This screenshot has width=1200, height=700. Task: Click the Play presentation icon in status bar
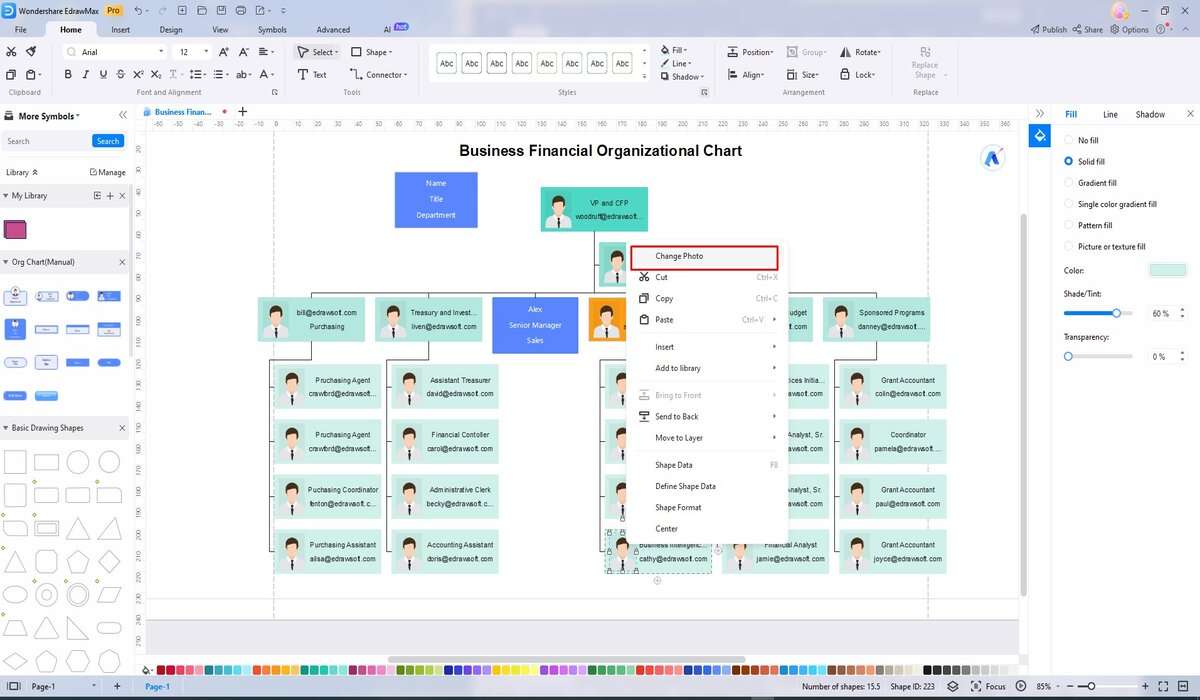pyautogui.click(x=1022, y=687)
